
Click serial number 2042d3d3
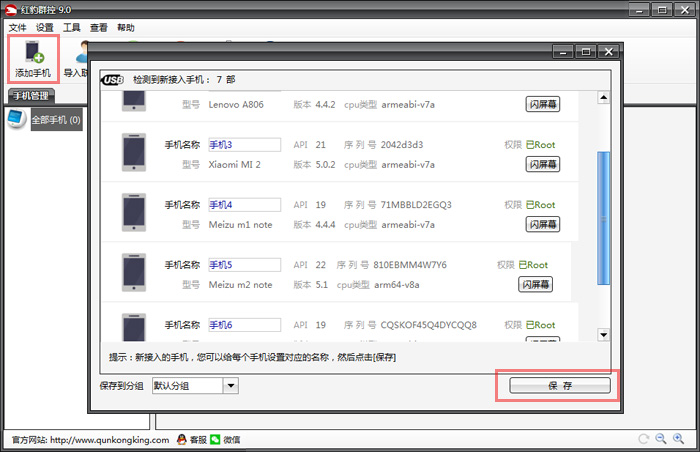[402, 145]
